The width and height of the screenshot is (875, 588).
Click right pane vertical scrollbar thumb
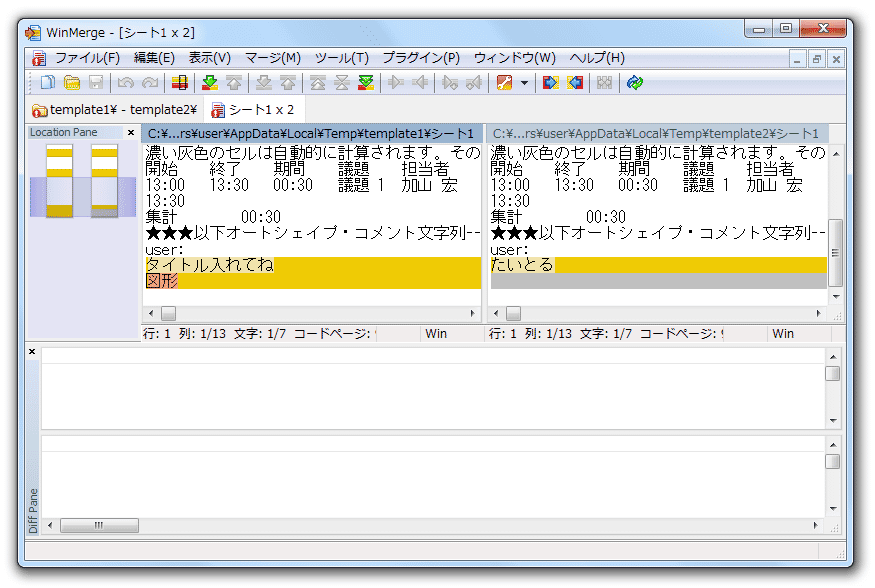835,253
